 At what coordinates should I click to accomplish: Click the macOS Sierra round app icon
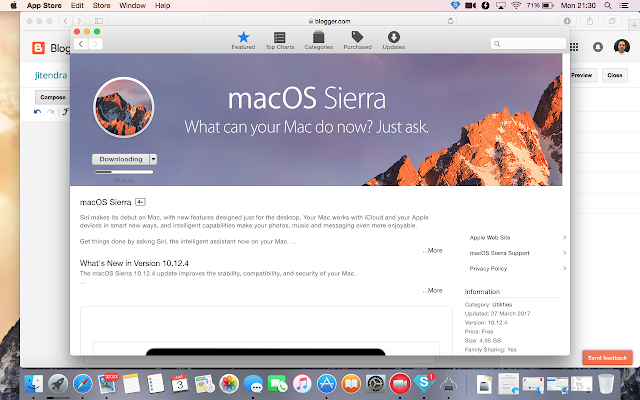pyautogui.click(x=124, y=107)
